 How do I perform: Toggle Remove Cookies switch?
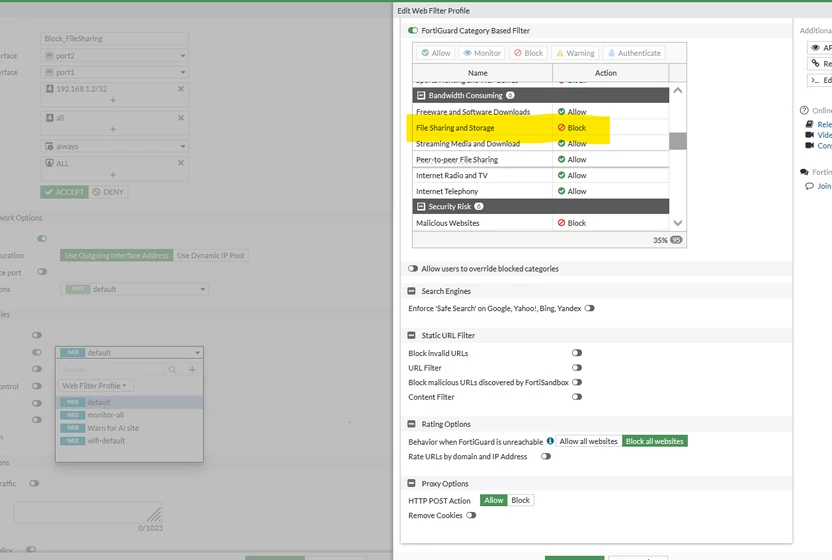pyautogui.click(x=471, y=515)
